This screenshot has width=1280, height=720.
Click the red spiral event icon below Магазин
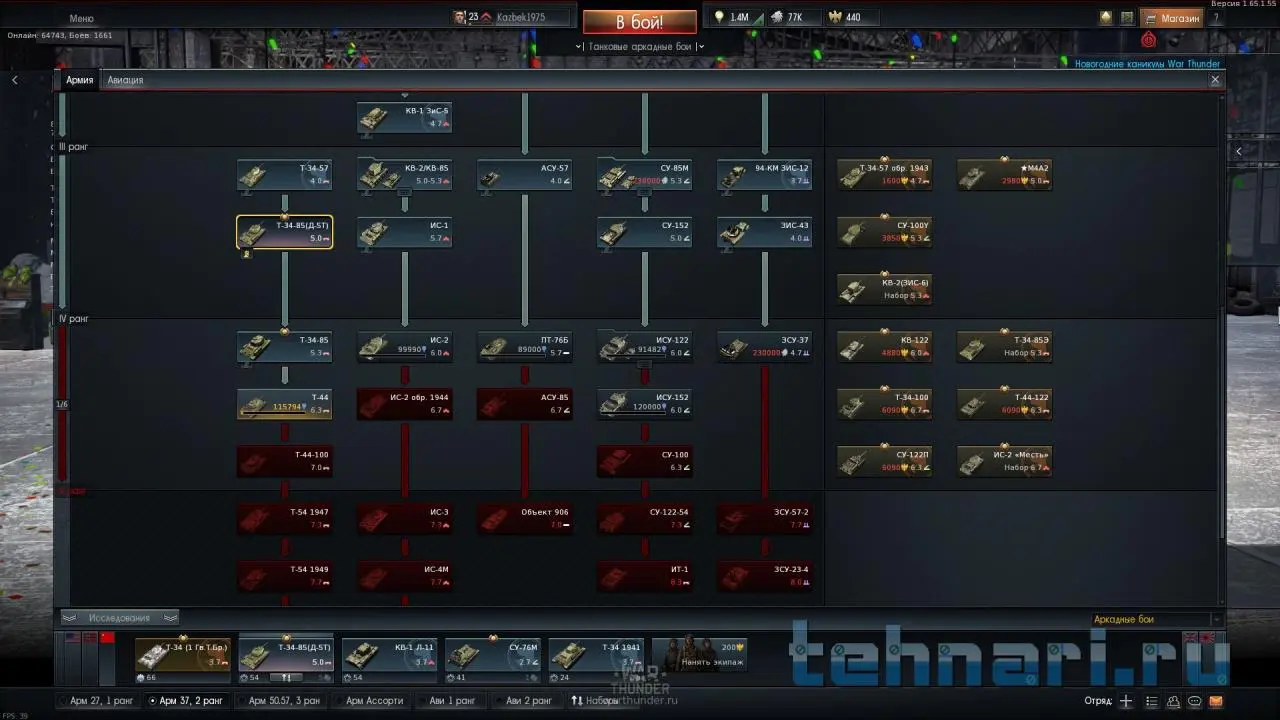coord(1149,40)
